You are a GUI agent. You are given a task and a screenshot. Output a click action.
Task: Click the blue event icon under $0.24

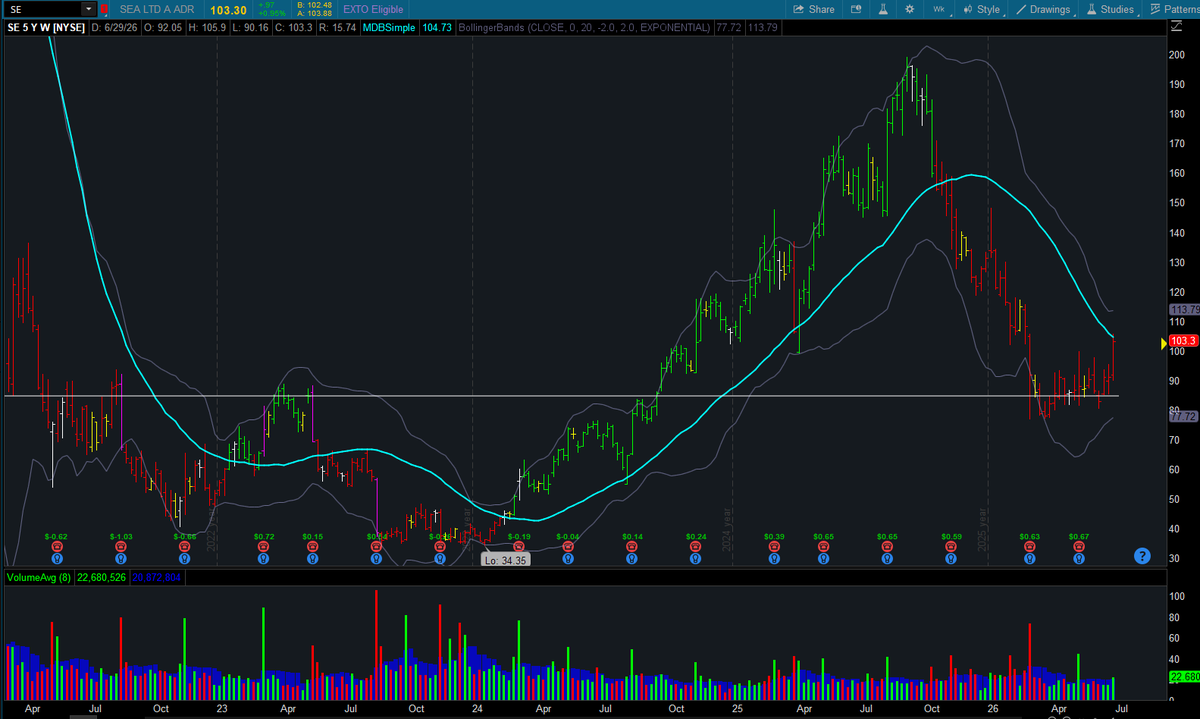point(696,559)
